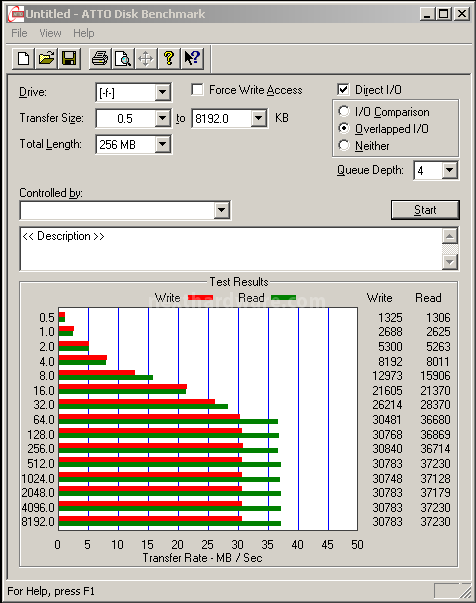The height and width of the screenshot is (603, 476).
Task: Open the maximum Transfer Size 8192.0 dropdown
Action: (259, 118)
